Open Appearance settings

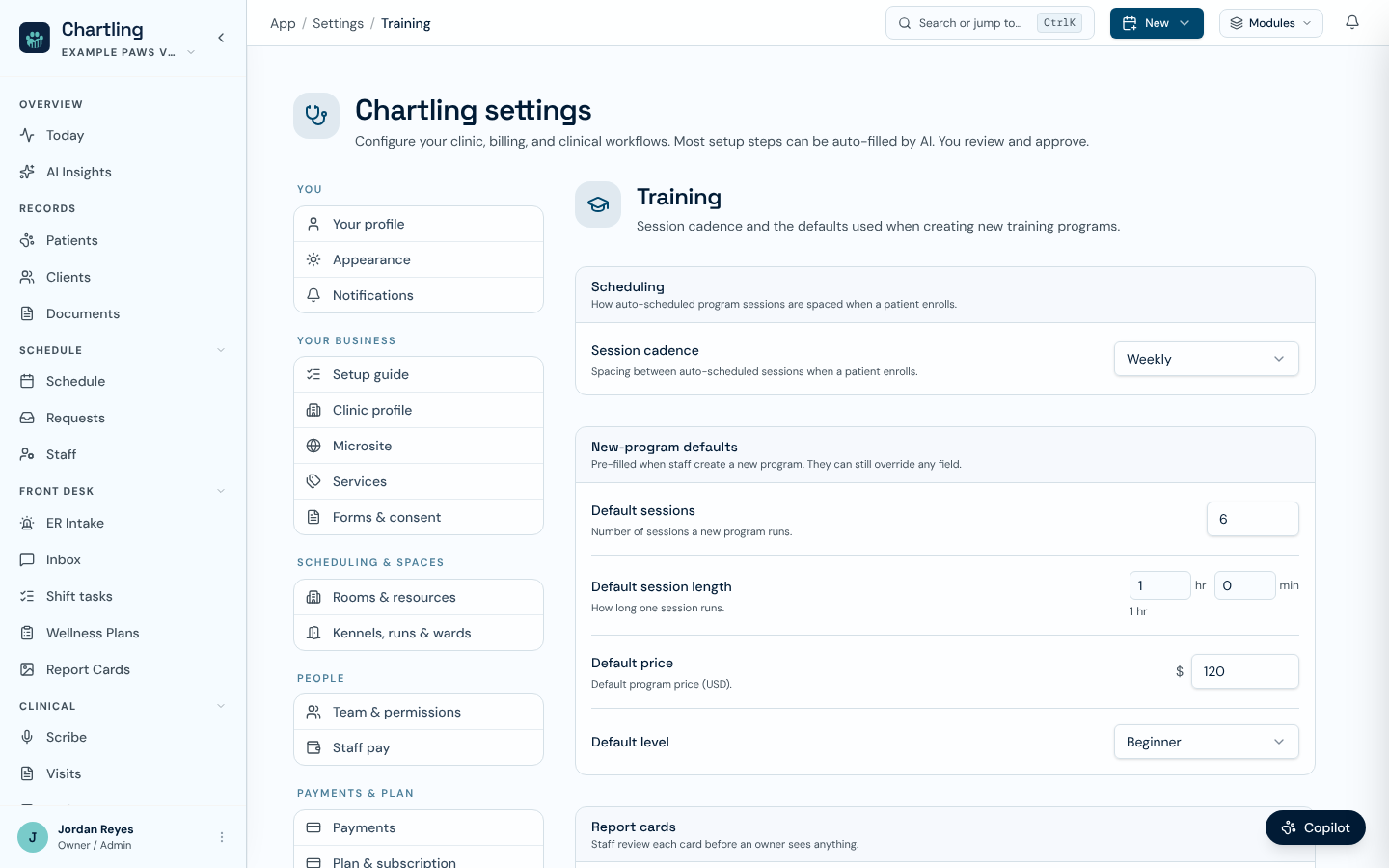pos(419,259)
